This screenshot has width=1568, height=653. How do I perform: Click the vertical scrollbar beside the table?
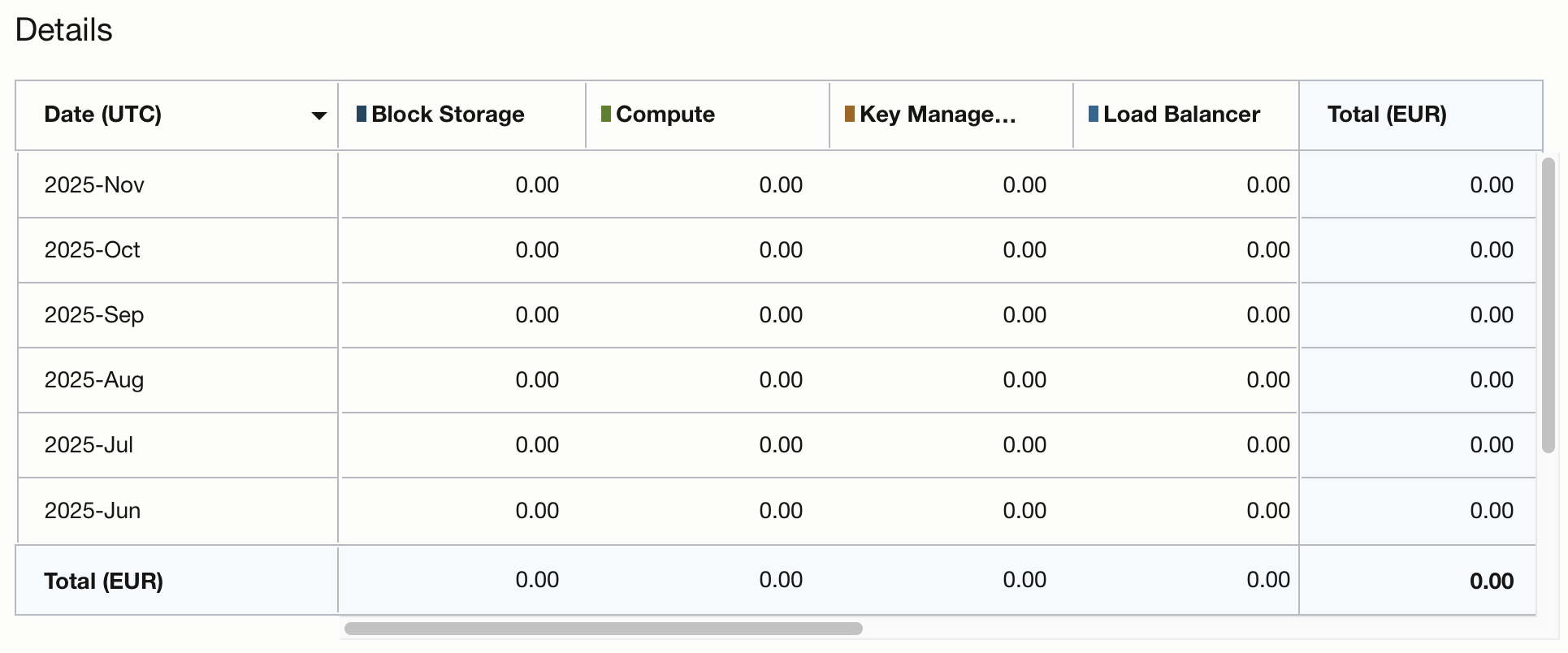pyautogui.click(x=1549, y=305)
